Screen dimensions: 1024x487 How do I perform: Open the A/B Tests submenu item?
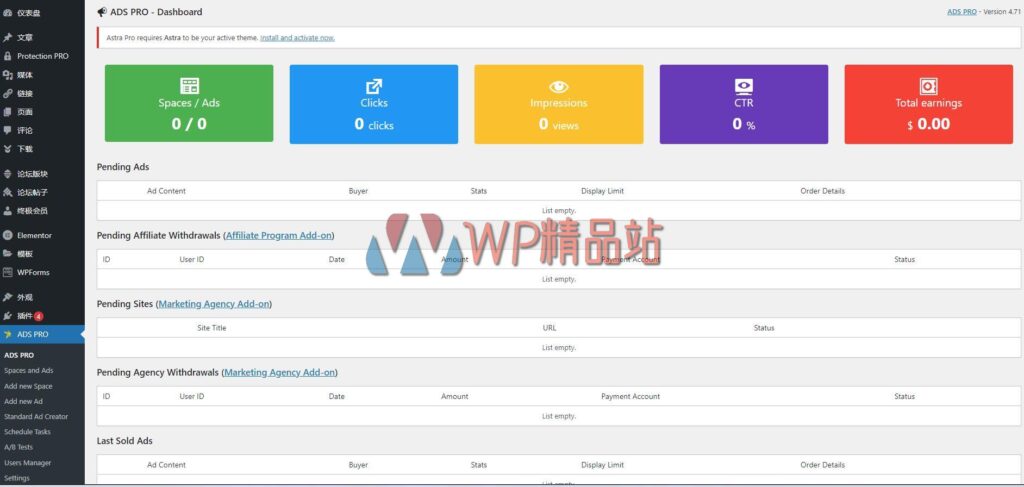pos(18,447)
